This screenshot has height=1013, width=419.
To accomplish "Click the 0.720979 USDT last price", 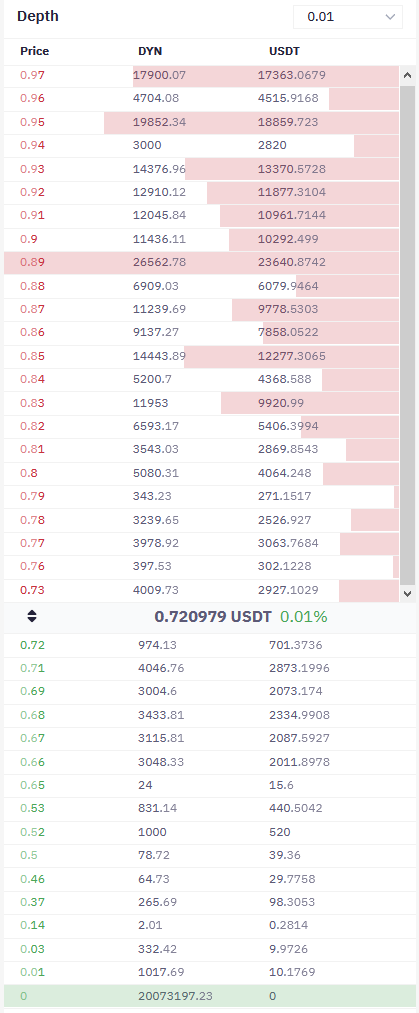I will [x=213, y=616].
